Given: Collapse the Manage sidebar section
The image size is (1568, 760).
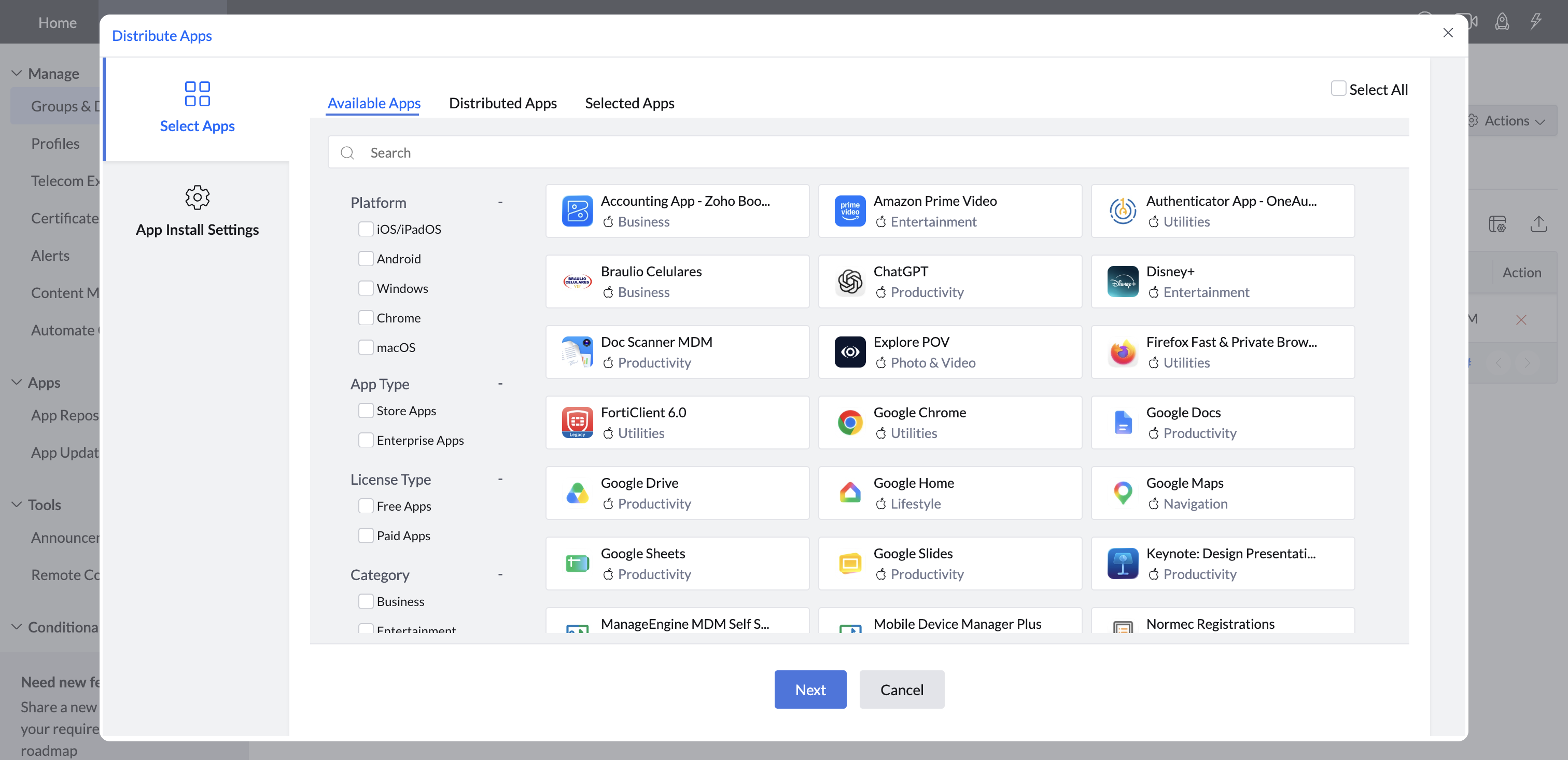Looking at the screenshot, I should pos(17,73).
